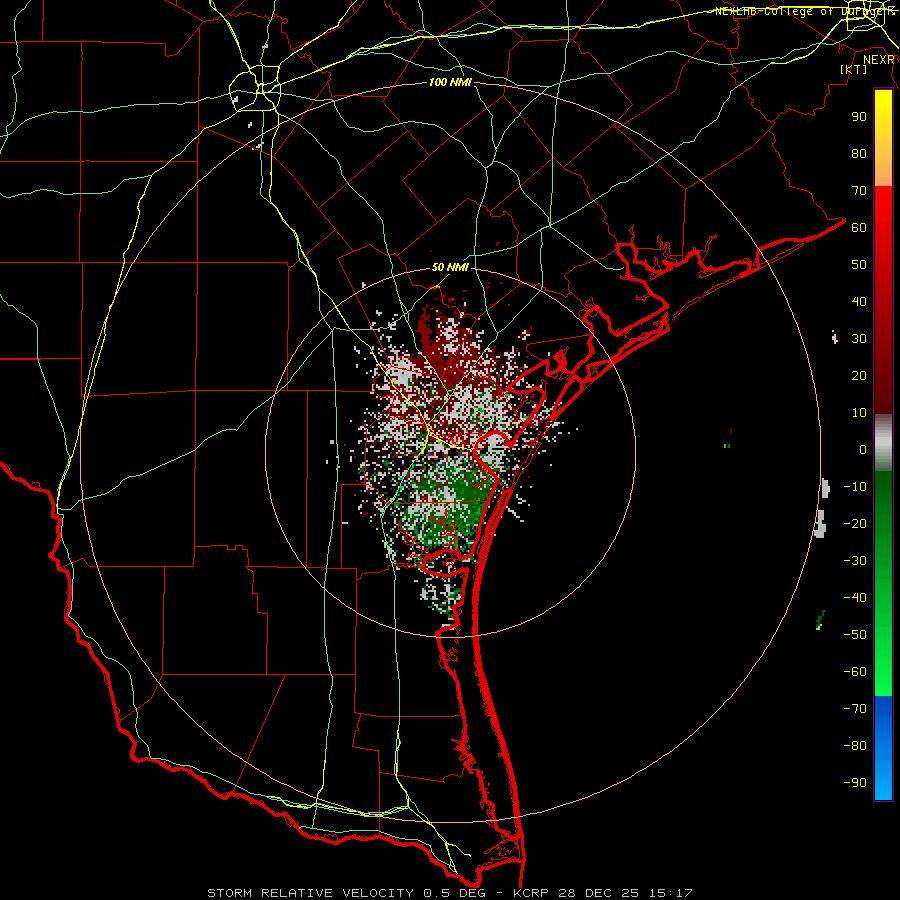
Task: Click the "30" value on the velocity scale
Action: point(859,339)
